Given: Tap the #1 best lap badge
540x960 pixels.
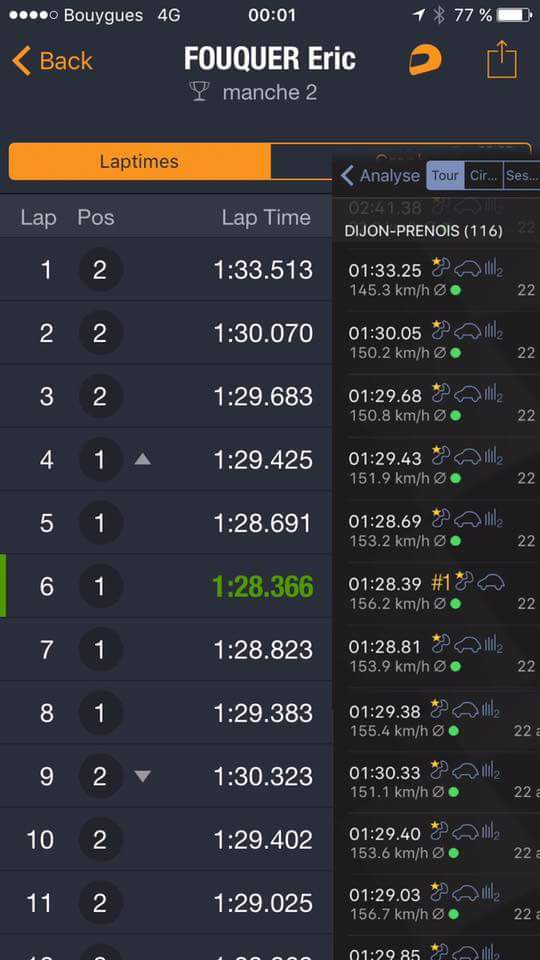Looking at the screenshot, I should [x=441, y=582].
